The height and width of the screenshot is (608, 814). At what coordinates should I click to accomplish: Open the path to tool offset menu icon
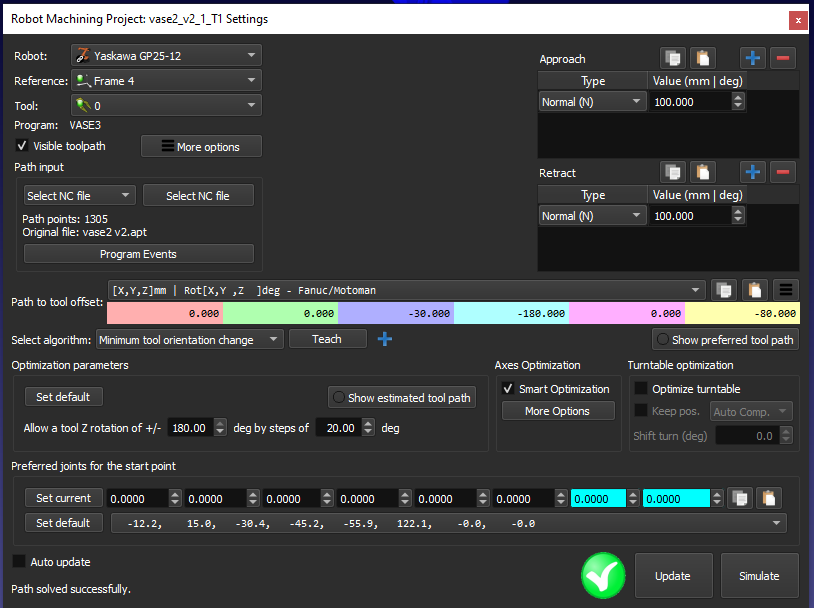coord(786,290)
